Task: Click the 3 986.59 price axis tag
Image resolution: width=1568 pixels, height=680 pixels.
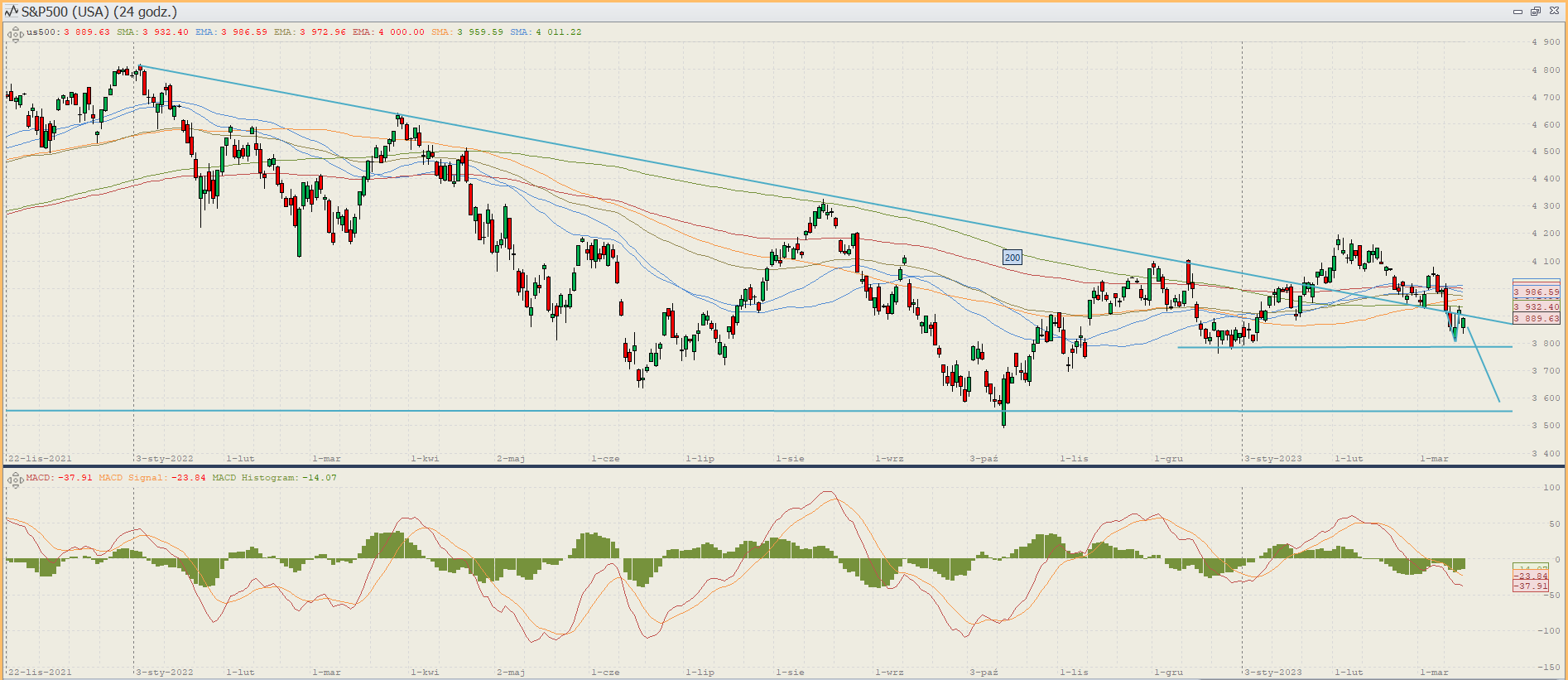Action: click(1536, 292)
